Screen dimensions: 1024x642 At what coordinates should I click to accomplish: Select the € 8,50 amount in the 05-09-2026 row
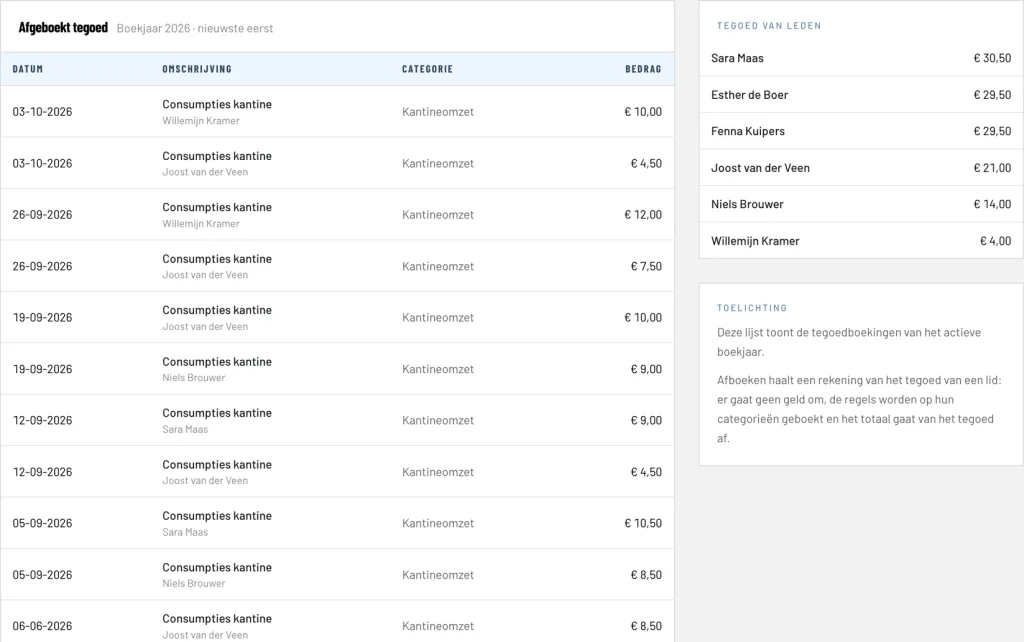[646, 575]
